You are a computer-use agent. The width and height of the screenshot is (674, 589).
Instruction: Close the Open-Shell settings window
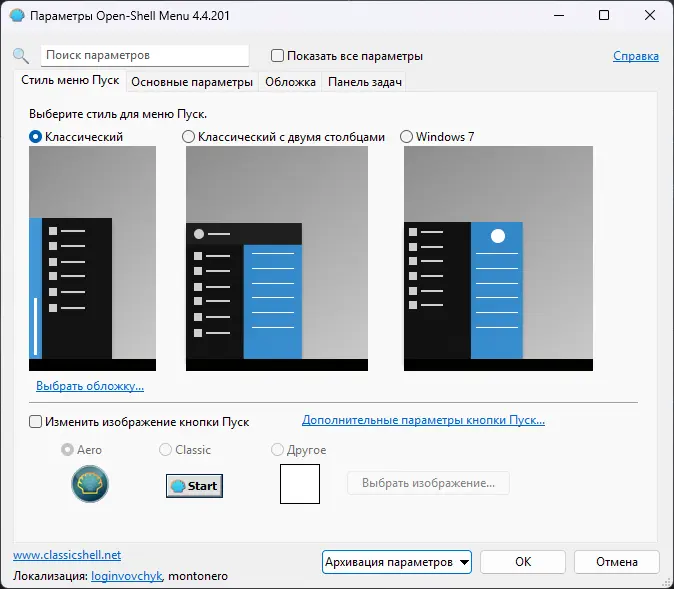pos(650,15)
